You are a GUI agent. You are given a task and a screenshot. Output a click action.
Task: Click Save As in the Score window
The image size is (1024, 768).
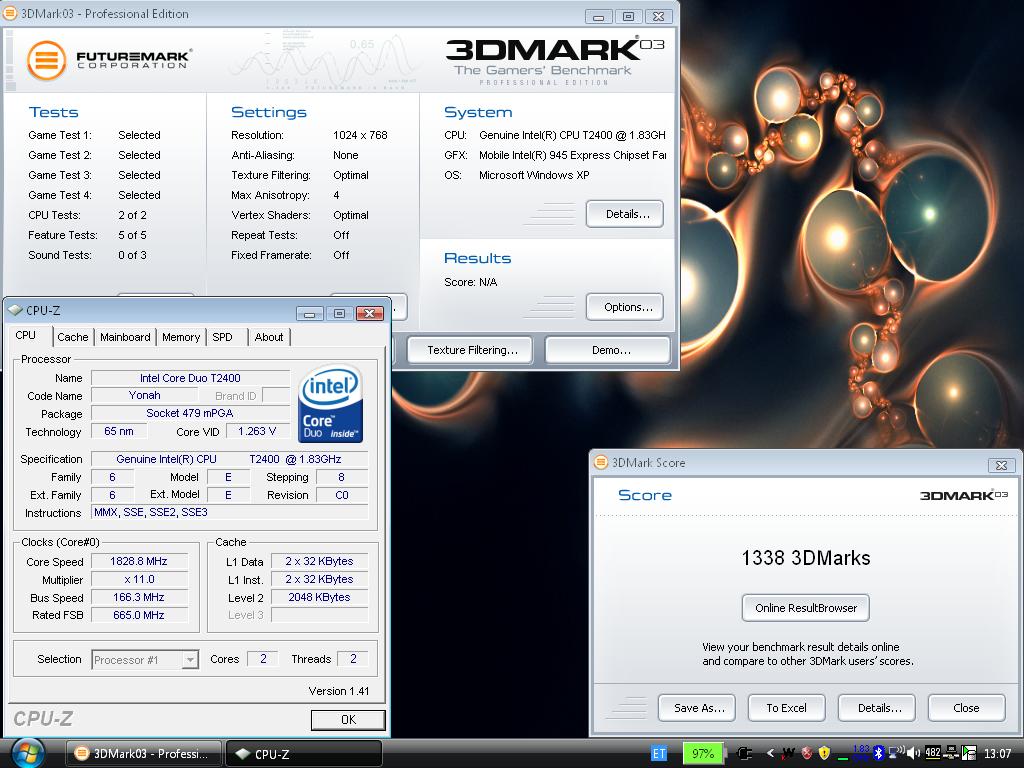click(x=697, y=708)
